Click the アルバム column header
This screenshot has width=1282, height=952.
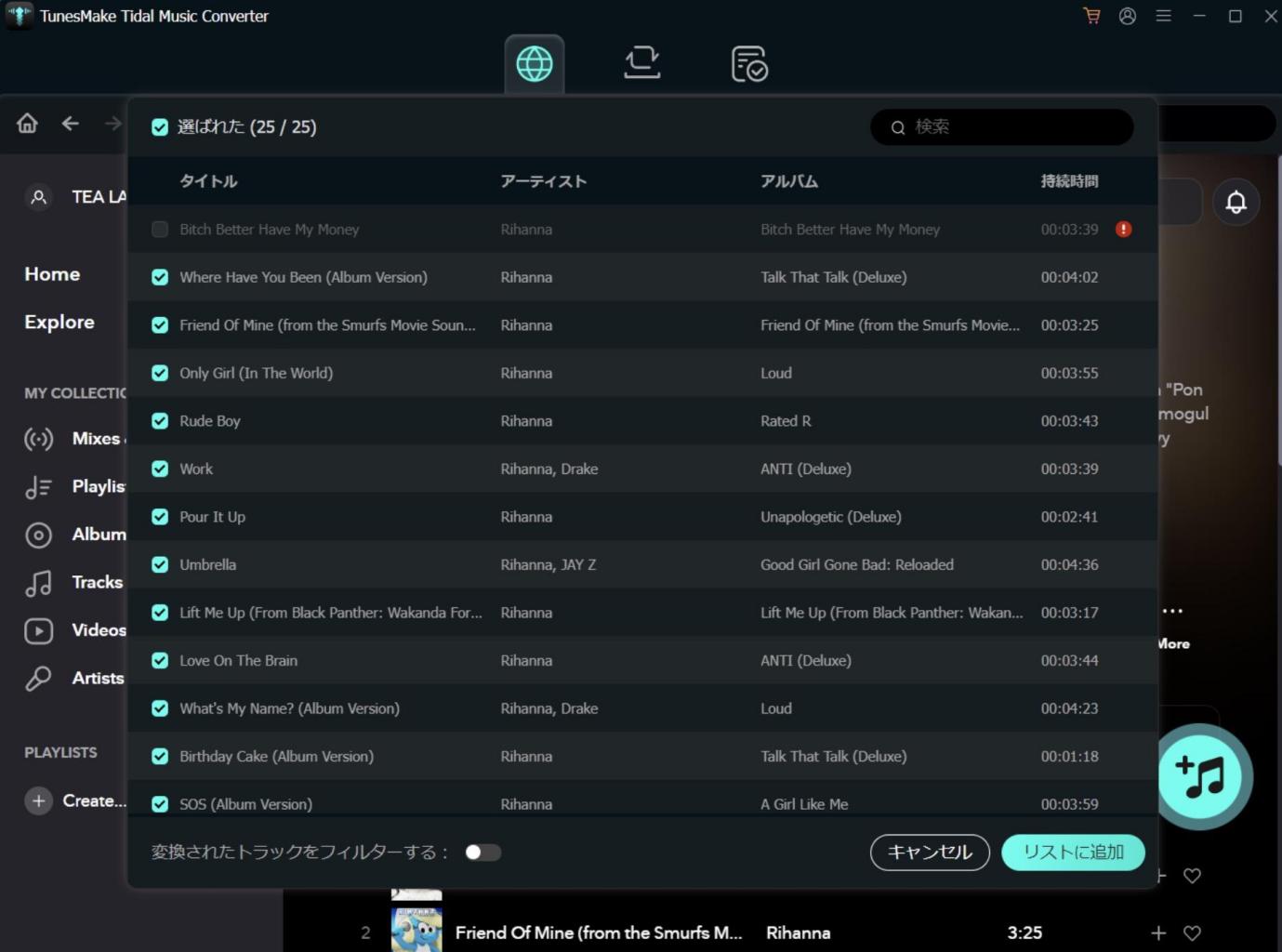click(789, 181)
